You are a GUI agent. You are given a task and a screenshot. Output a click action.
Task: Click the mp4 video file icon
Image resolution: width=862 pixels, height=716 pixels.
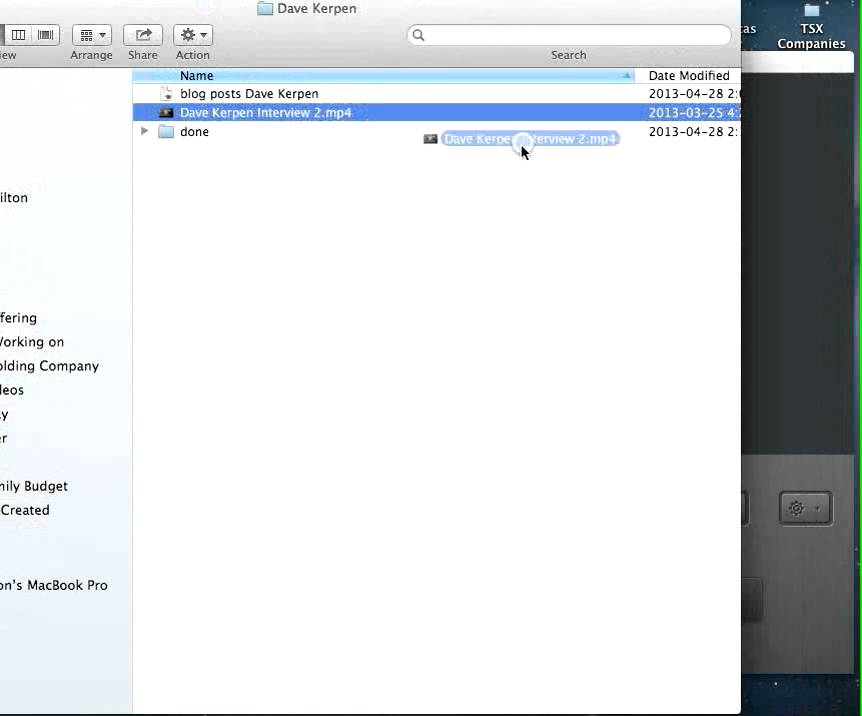pyautogui.click(x=166, y=113)
